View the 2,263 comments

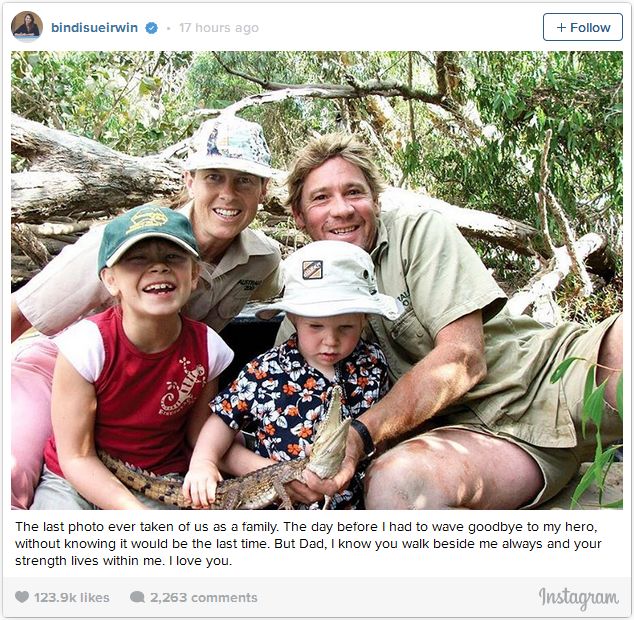[x=204, y=597]
